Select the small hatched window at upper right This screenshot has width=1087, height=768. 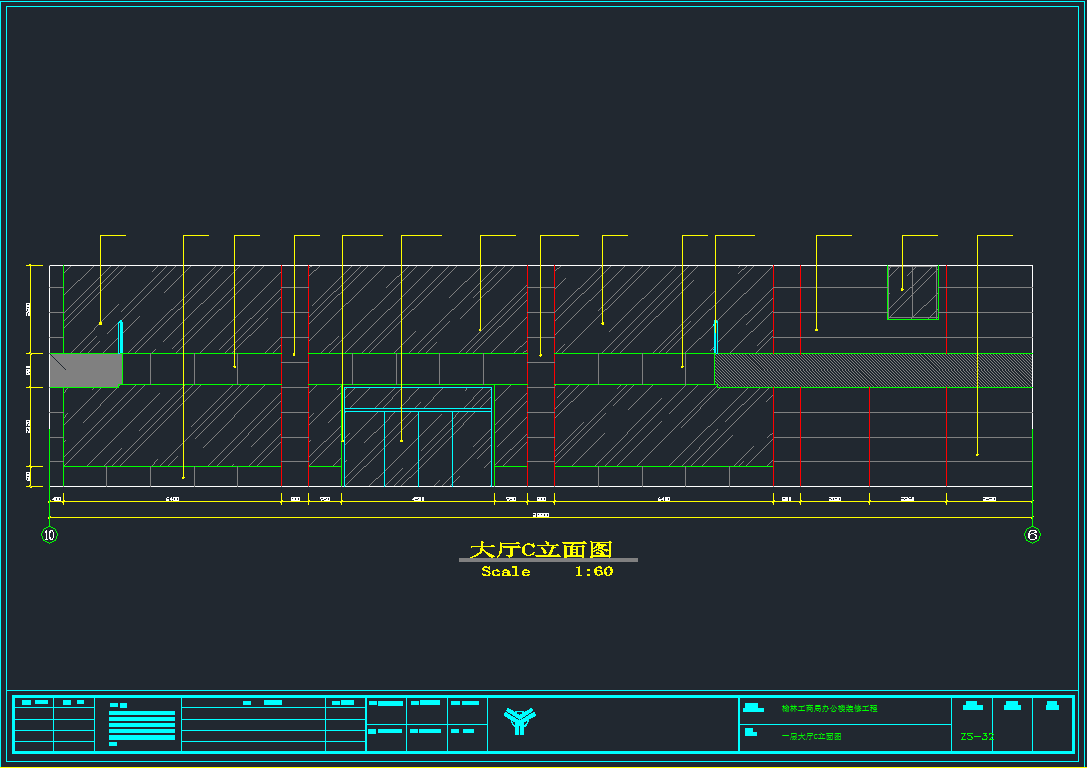click(913, 293)
